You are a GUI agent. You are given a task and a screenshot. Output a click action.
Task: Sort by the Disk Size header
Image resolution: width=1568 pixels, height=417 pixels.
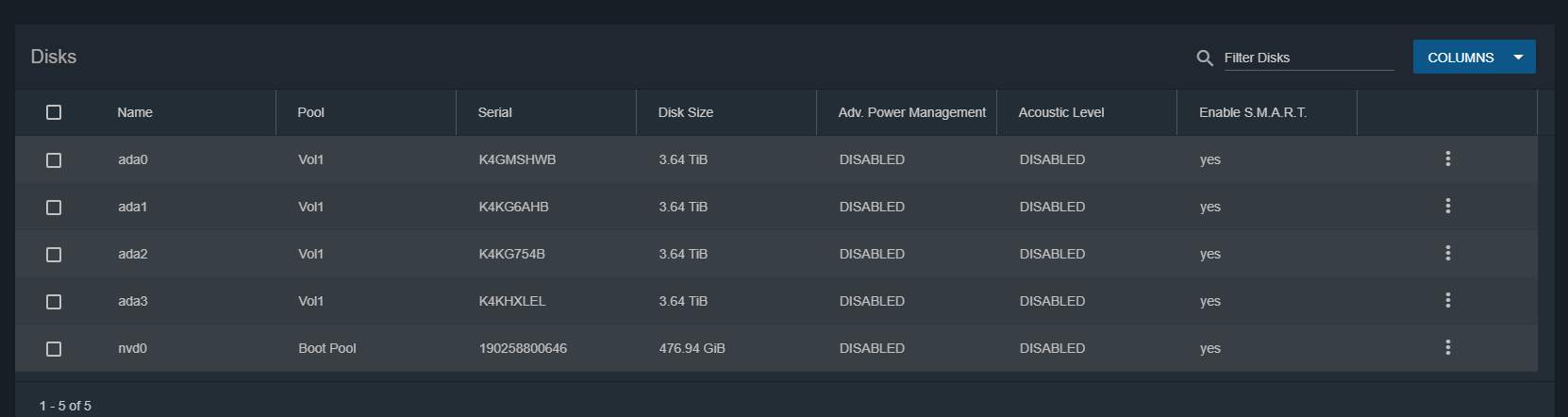point(686,112)
